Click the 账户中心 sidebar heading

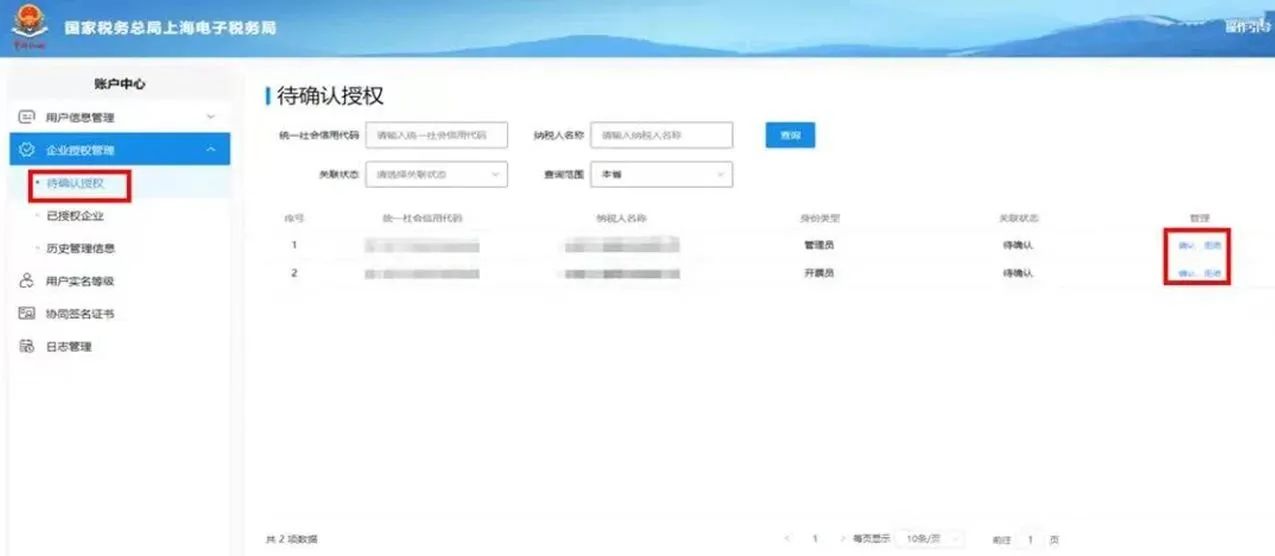point(120,84)
